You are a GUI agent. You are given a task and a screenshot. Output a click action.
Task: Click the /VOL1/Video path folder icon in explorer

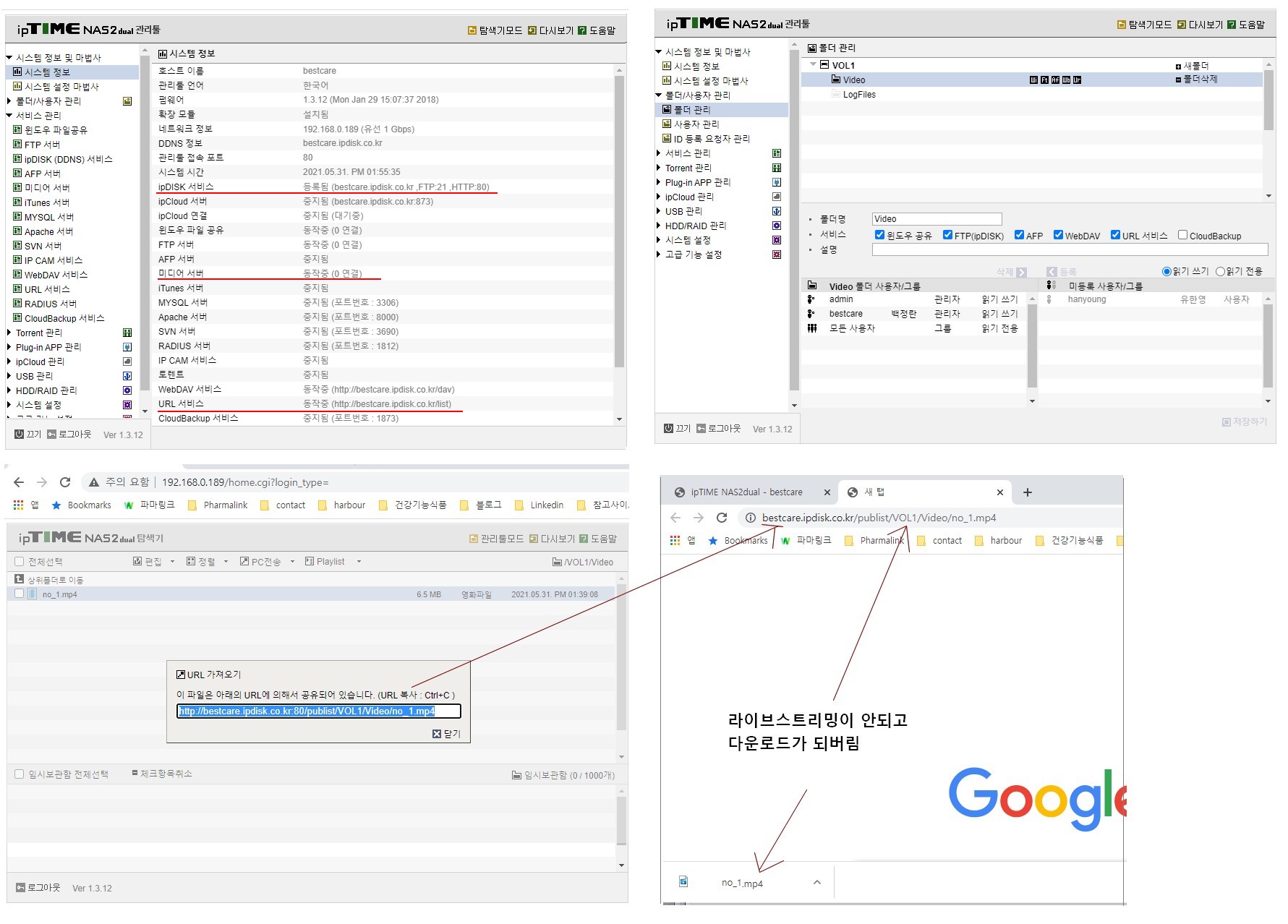pyautogui.click(x=557, y=562)
